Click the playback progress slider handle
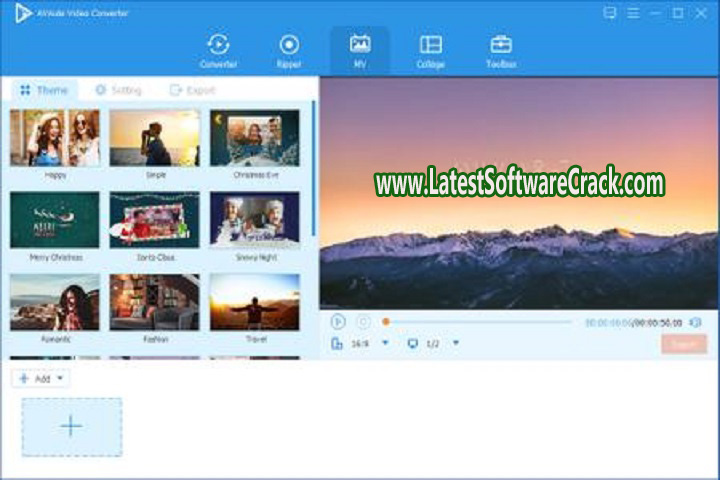Viewport: 720px width, 480px height. [386, 322]
